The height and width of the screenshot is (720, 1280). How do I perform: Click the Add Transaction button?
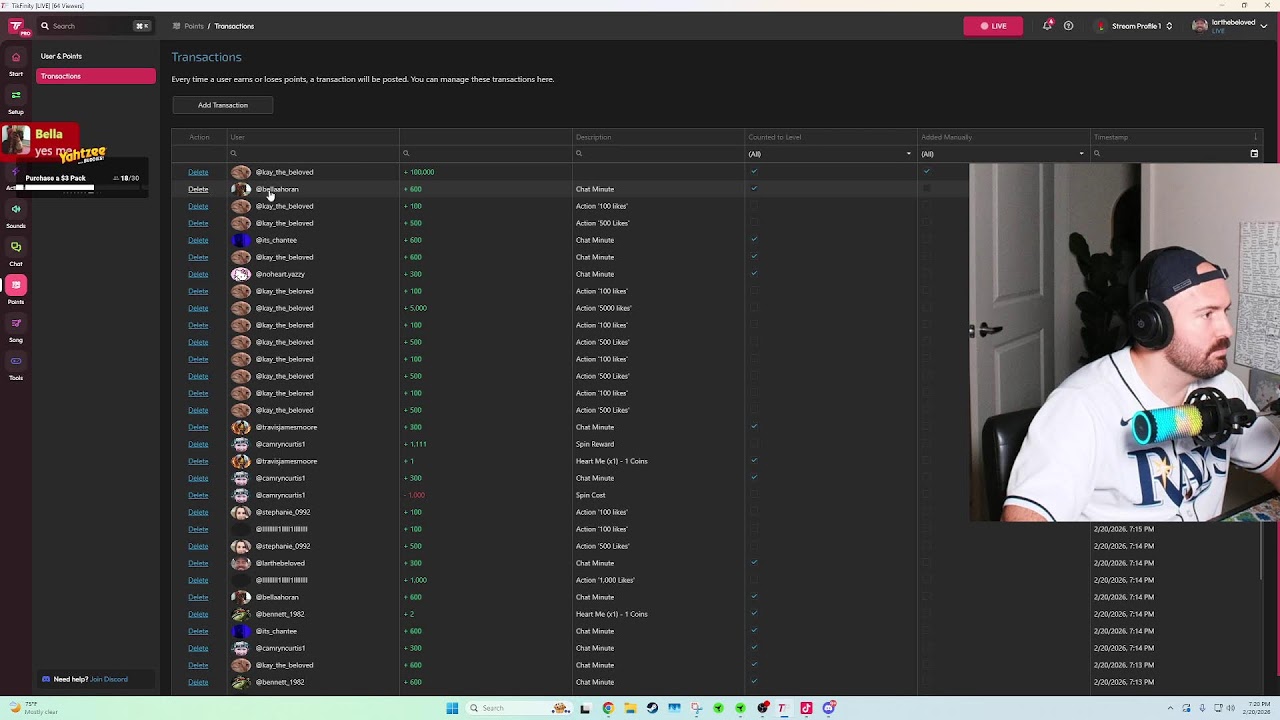tap(223, 105)
